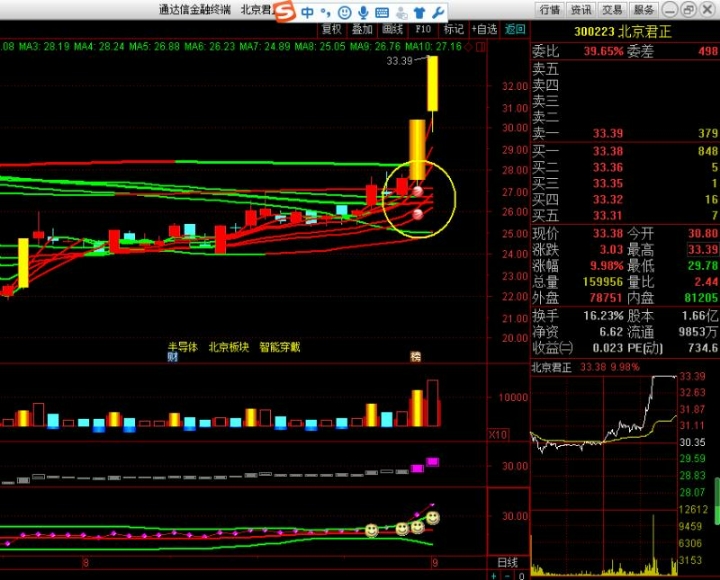Click the 涨幅 value 9.98%
The height and width of the screenshot is (580, 720).
607,266
